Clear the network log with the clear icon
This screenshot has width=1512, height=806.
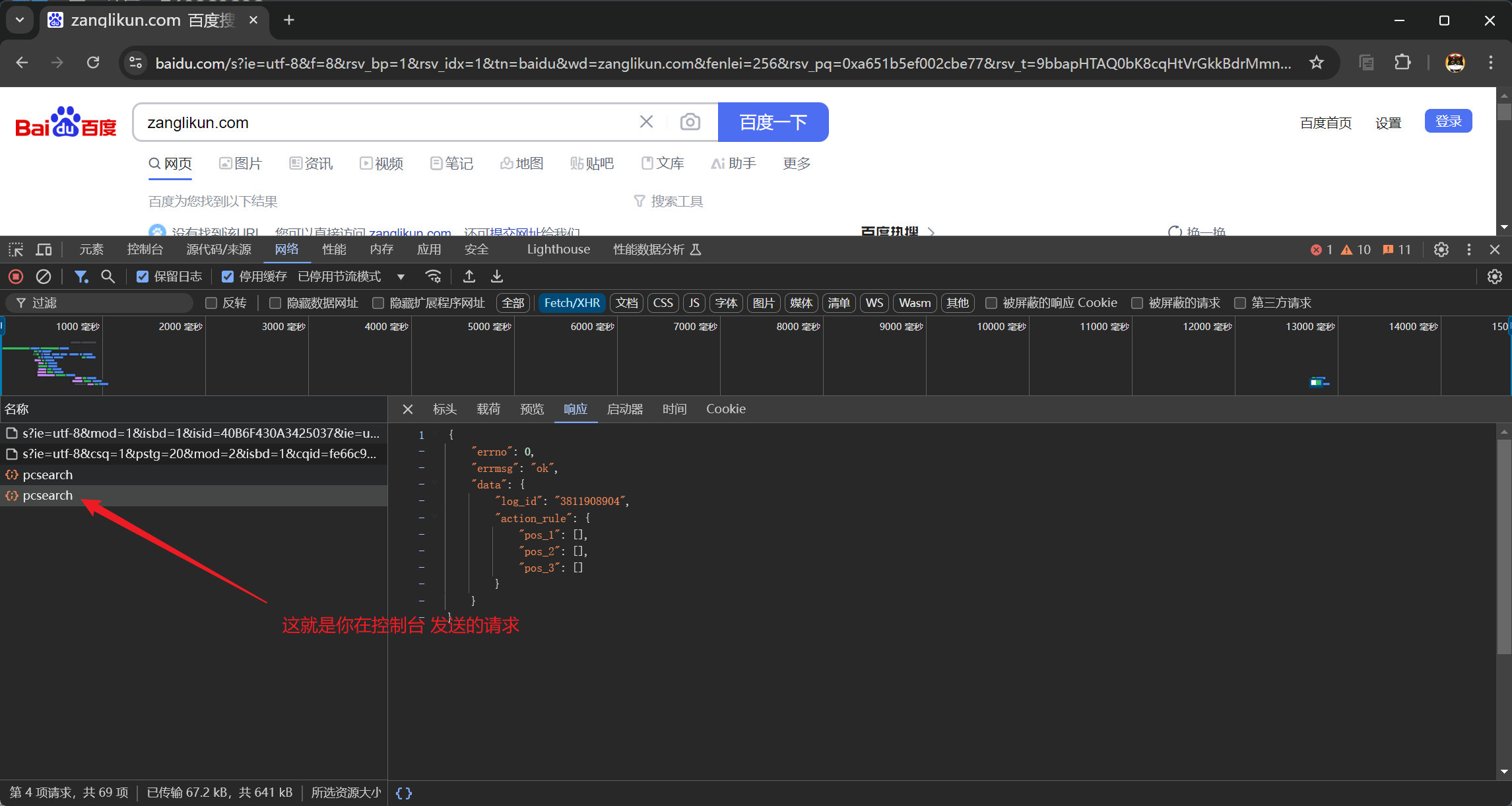click(x=44, y=277)
